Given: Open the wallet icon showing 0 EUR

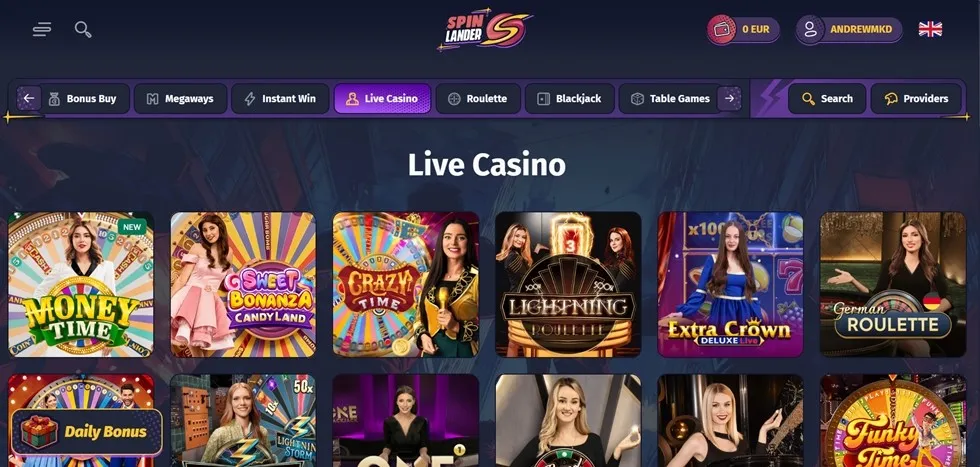Looking at the screenshot, I should coord(722,29).
